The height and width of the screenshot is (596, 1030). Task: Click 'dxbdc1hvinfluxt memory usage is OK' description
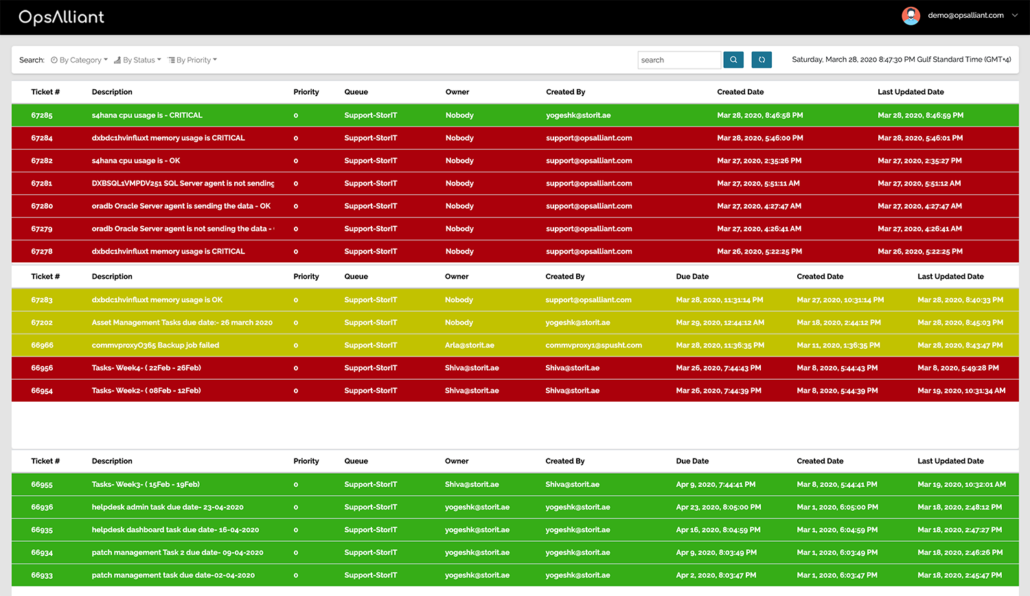(x=157, y=300)
